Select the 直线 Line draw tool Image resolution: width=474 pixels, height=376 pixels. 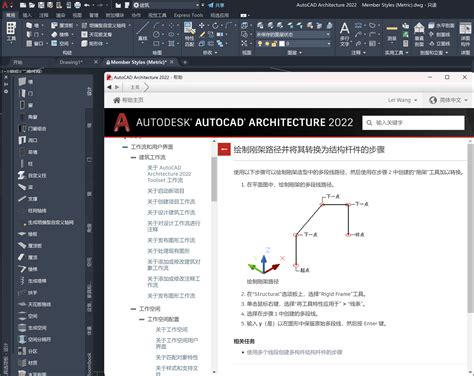pyautogui.click(x=143, y=32)
